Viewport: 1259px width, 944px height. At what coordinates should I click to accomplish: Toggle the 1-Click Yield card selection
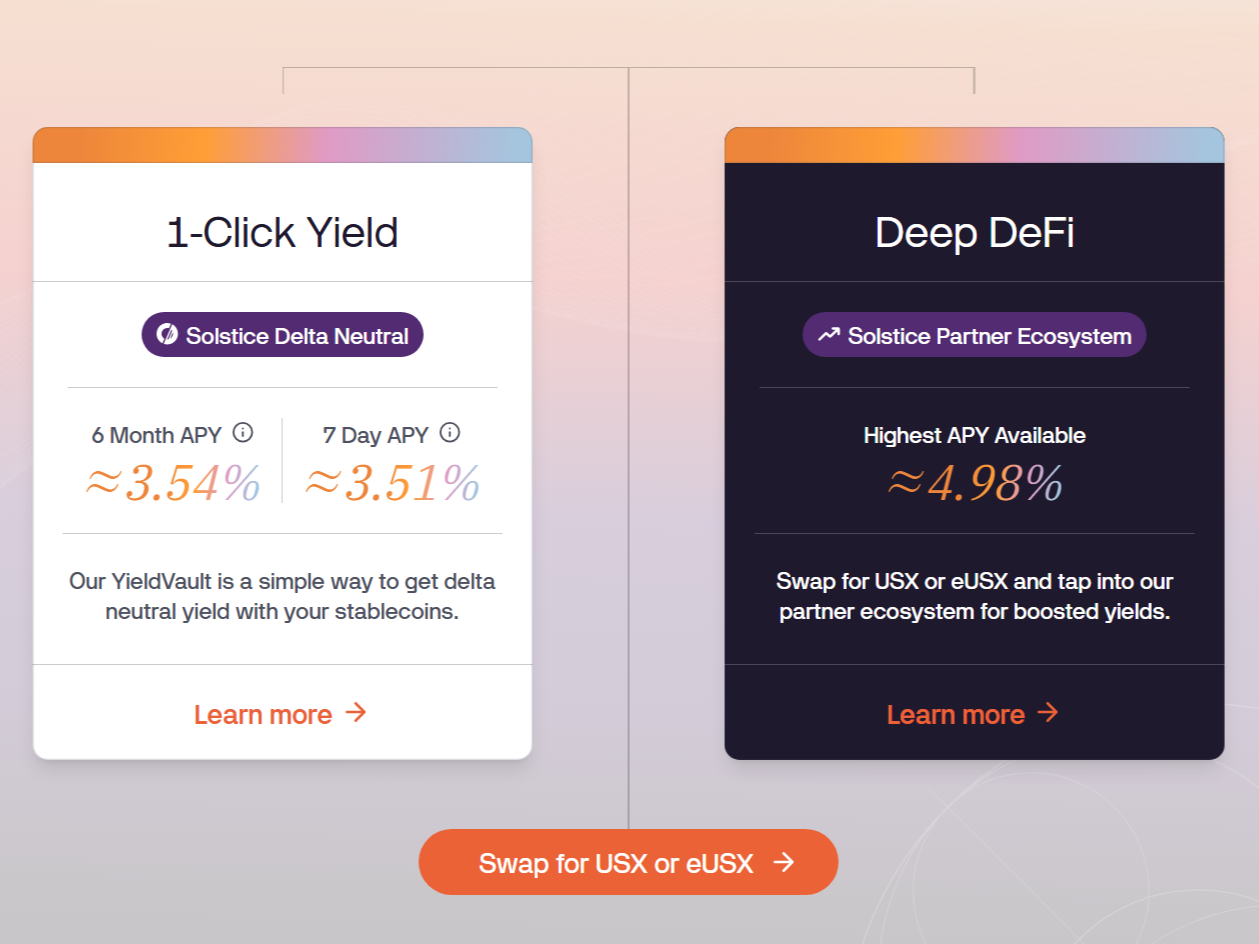tap(282, 232)
